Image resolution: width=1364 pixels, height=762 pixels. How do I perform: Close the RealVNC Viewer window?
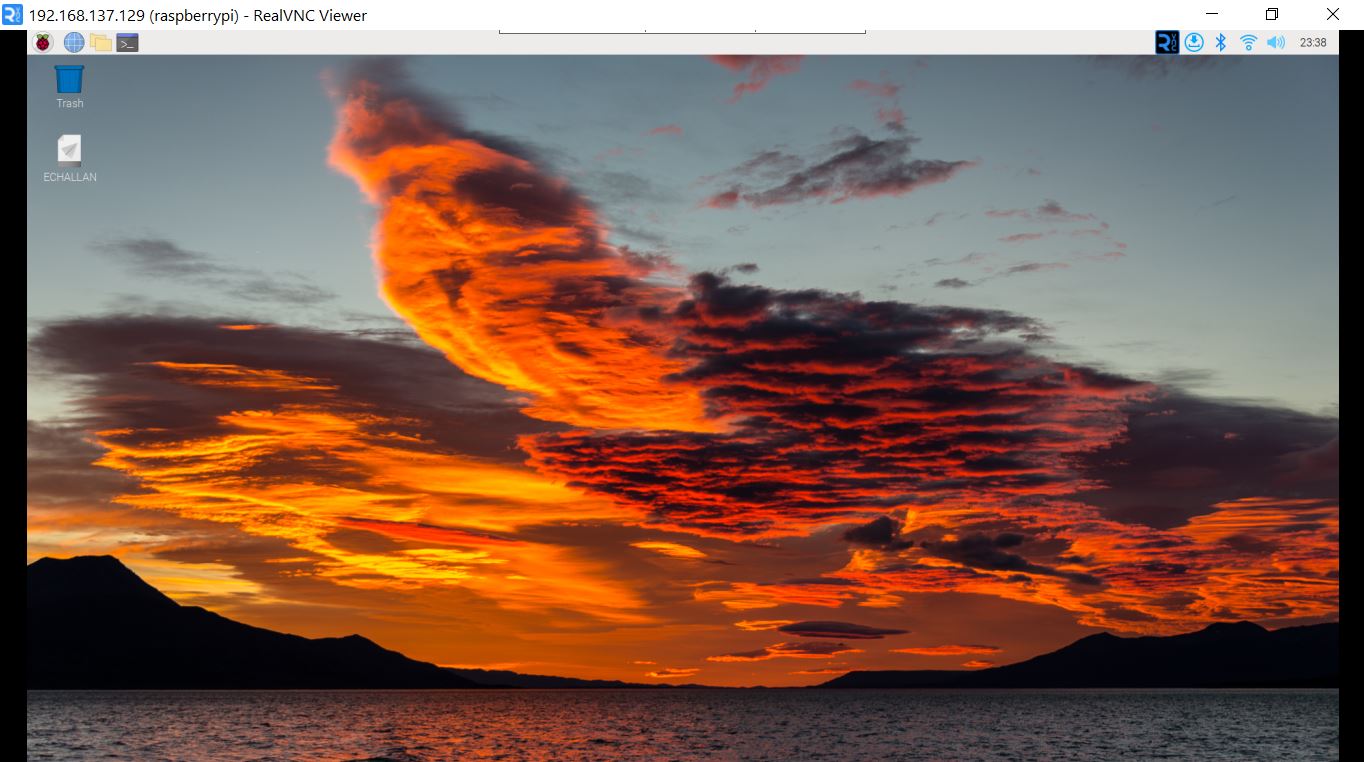click(x=1332, y=14)
